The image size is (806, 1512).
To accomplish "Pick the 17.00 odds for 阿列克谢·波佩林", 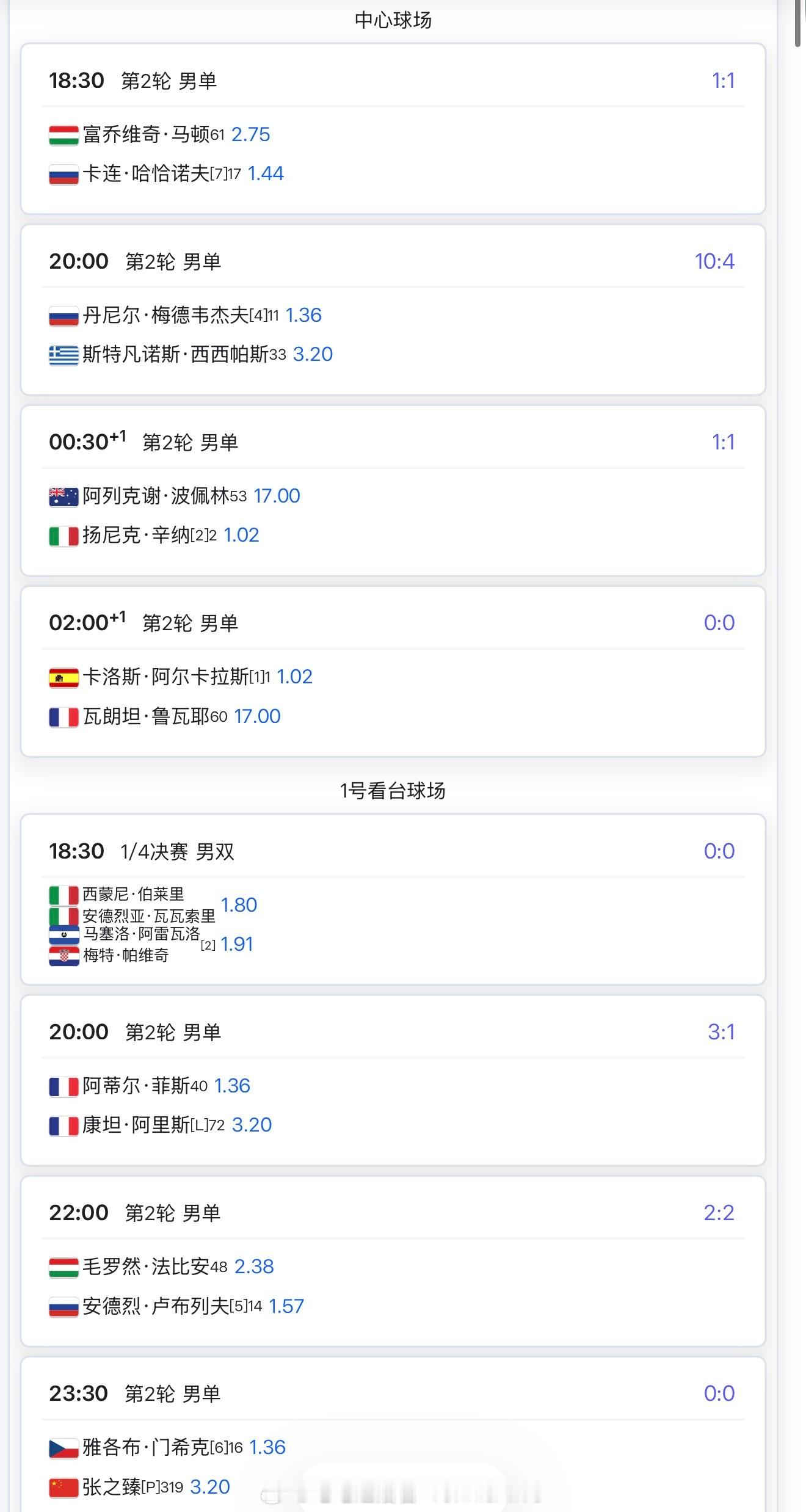I will click(277, 496).
